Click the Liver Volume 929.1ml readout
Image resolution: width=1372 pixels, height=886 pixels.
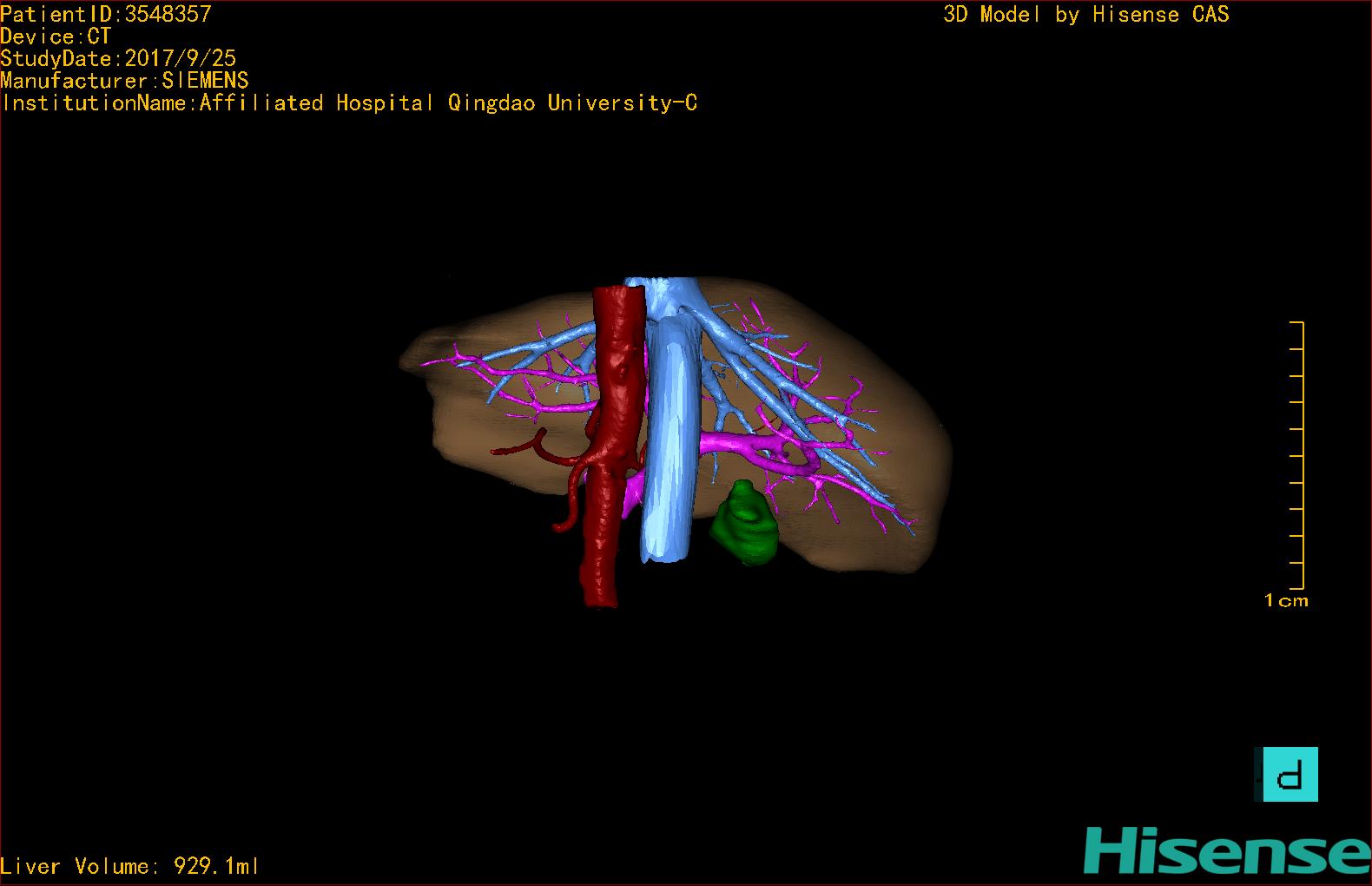130,866
